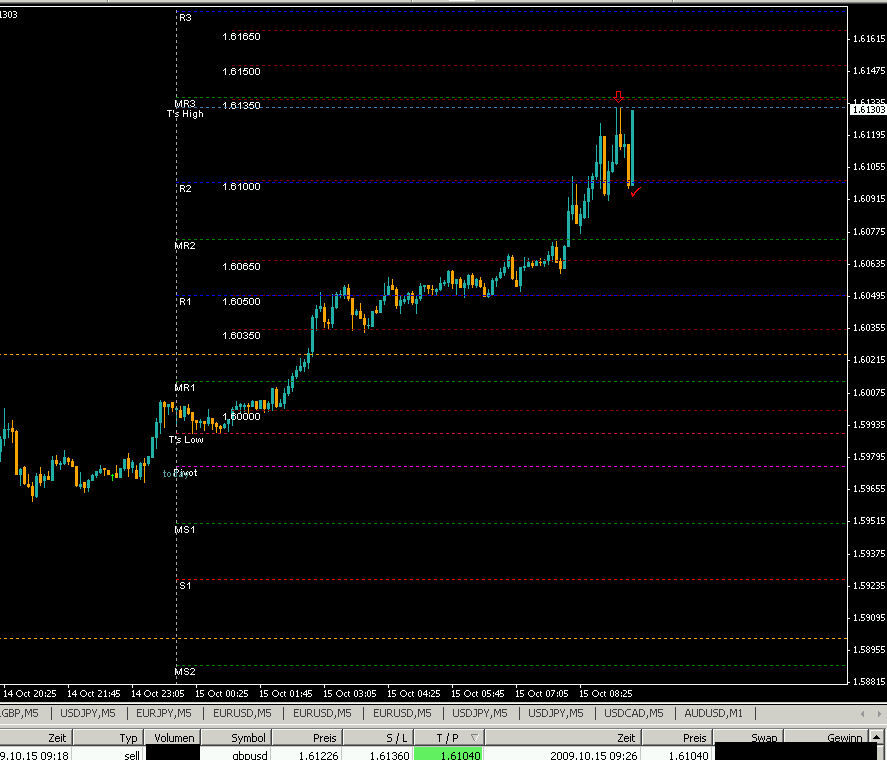The width and height of the screenshot is (887, 760).
Task: Click the 1.60000 chart price label
Action: tap(242, 417)
